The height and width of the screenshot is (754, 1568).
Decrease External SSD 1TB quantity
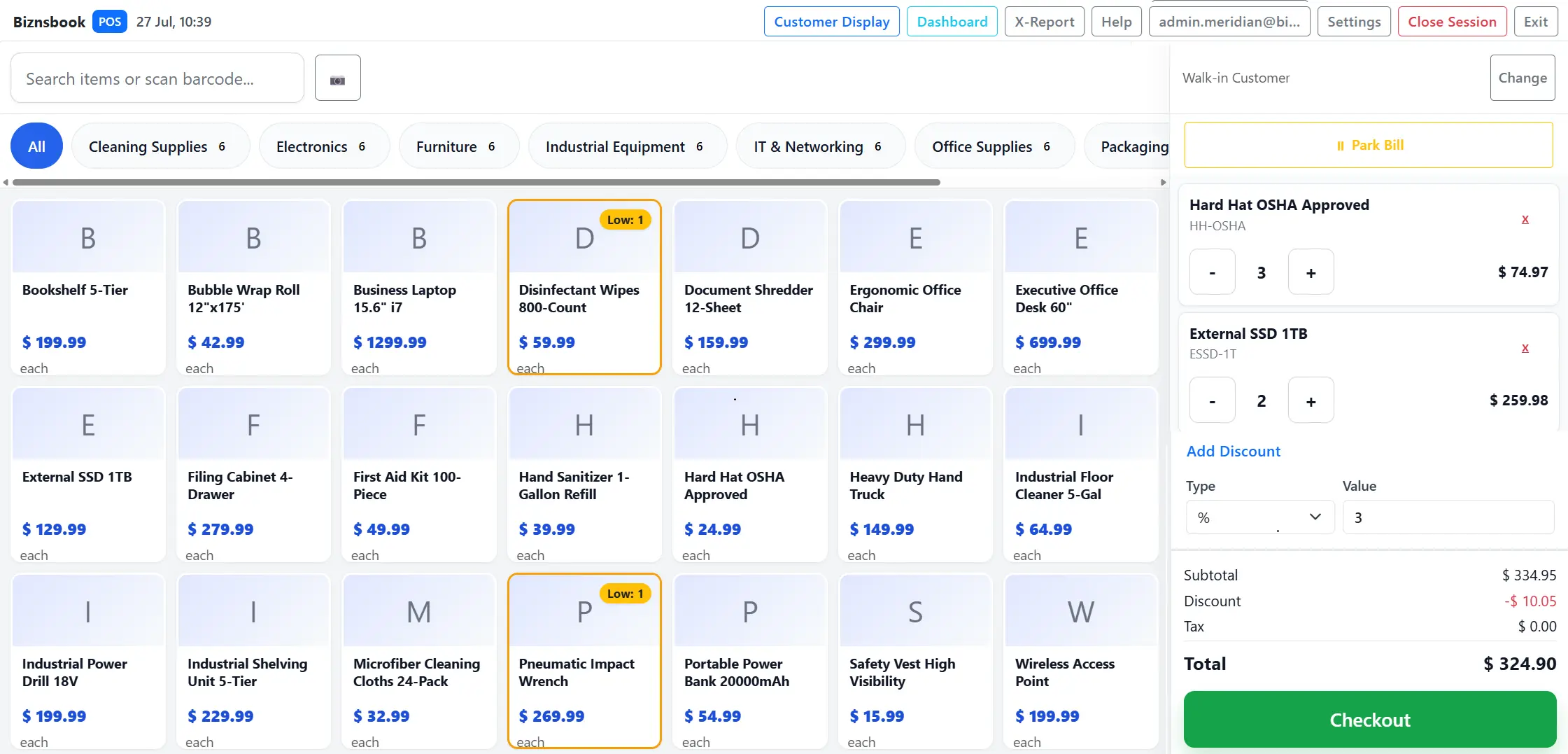pos(1212,400)
